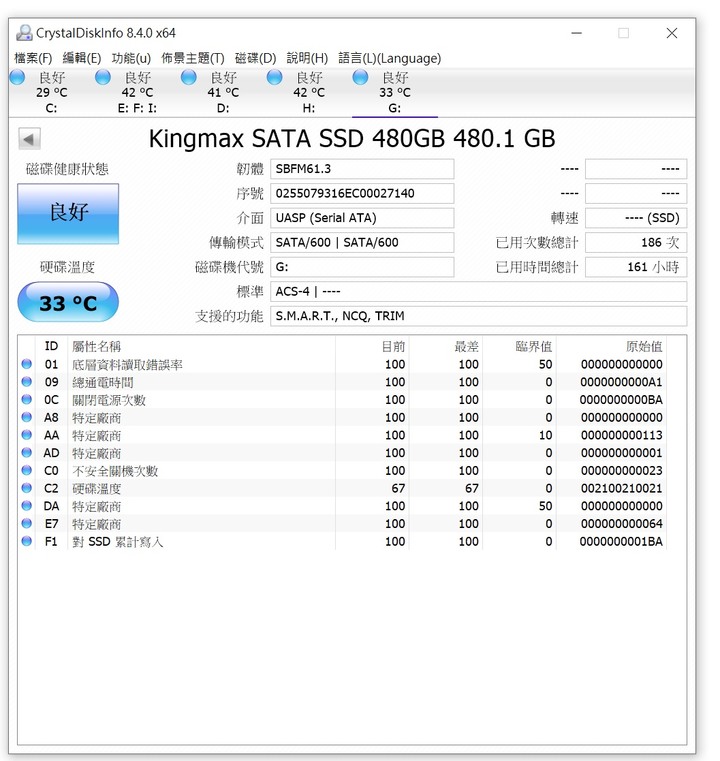This screenshot has height=761, width=720.
Task: Open the 功能(u) menu
Action: click(x=131, y=58)
